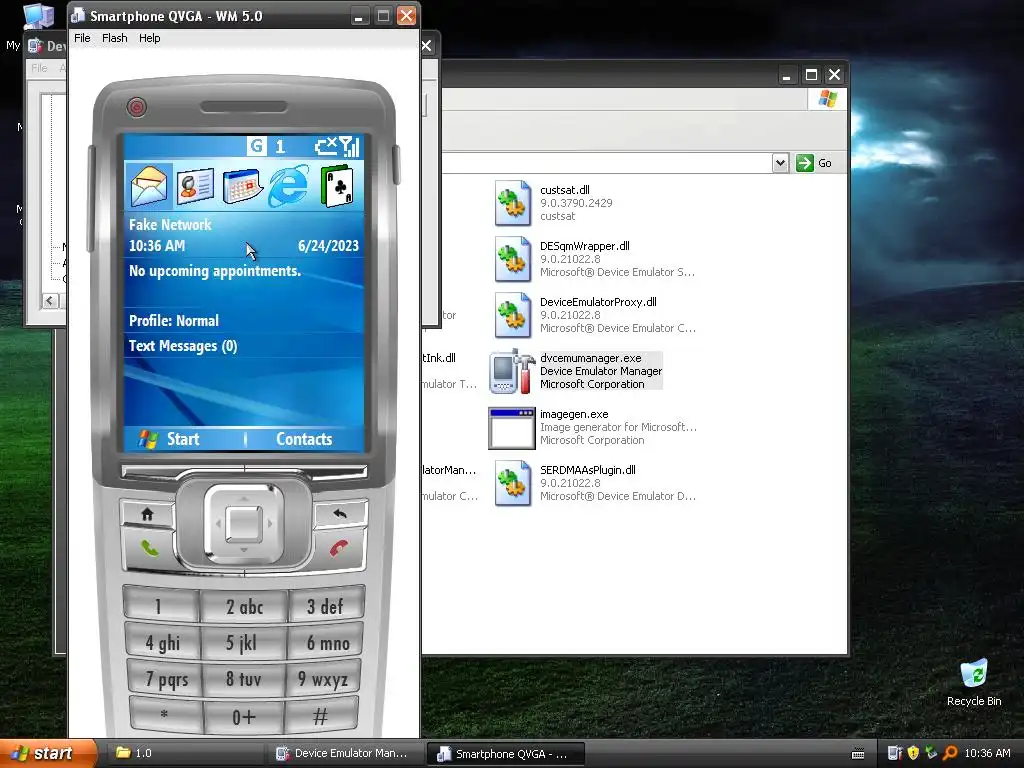This screenshot has width=1024, height=768.
Task: Select No upcoming appointments entry
Action: tap(244, 271)
